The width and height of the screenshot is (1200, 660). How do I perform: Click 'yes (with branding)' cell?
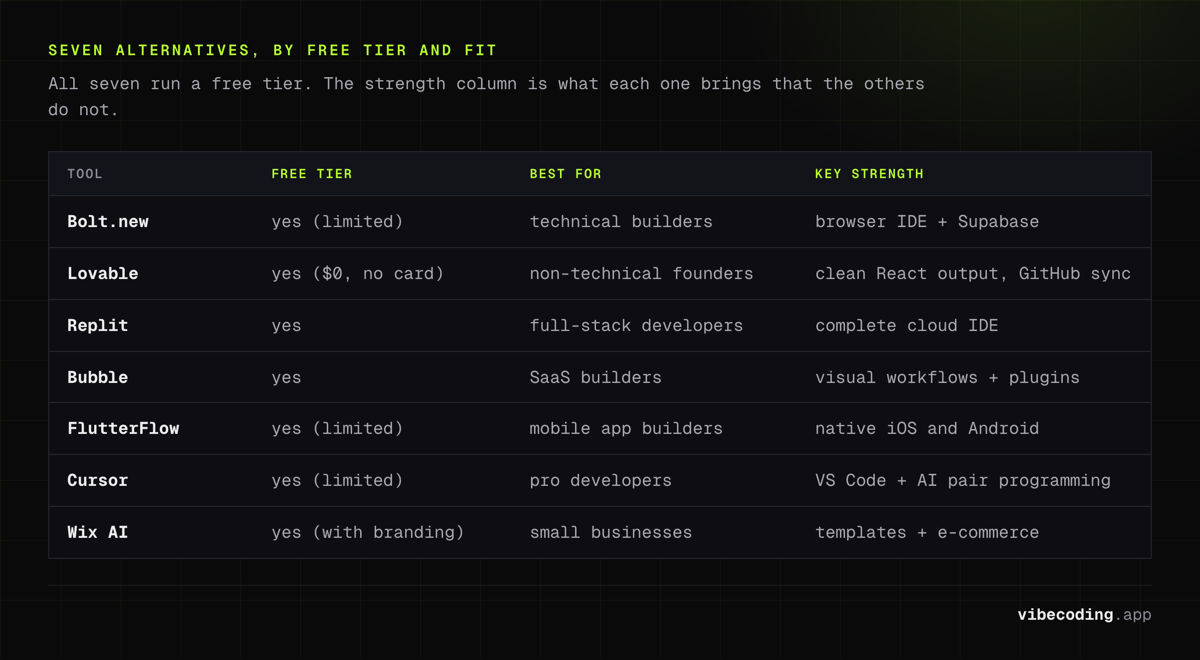[368, 533]
